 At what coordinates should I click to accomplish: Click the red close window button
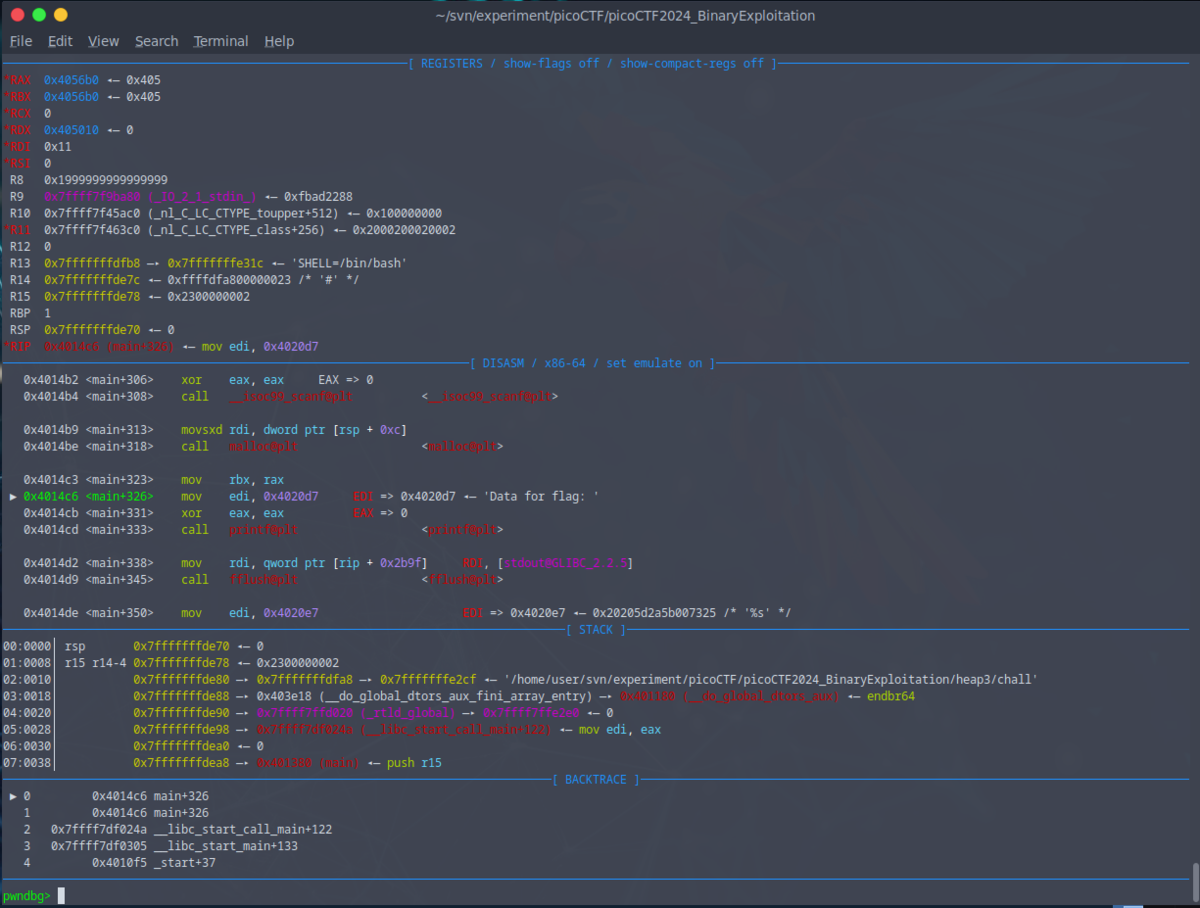(x=17, y=15)
